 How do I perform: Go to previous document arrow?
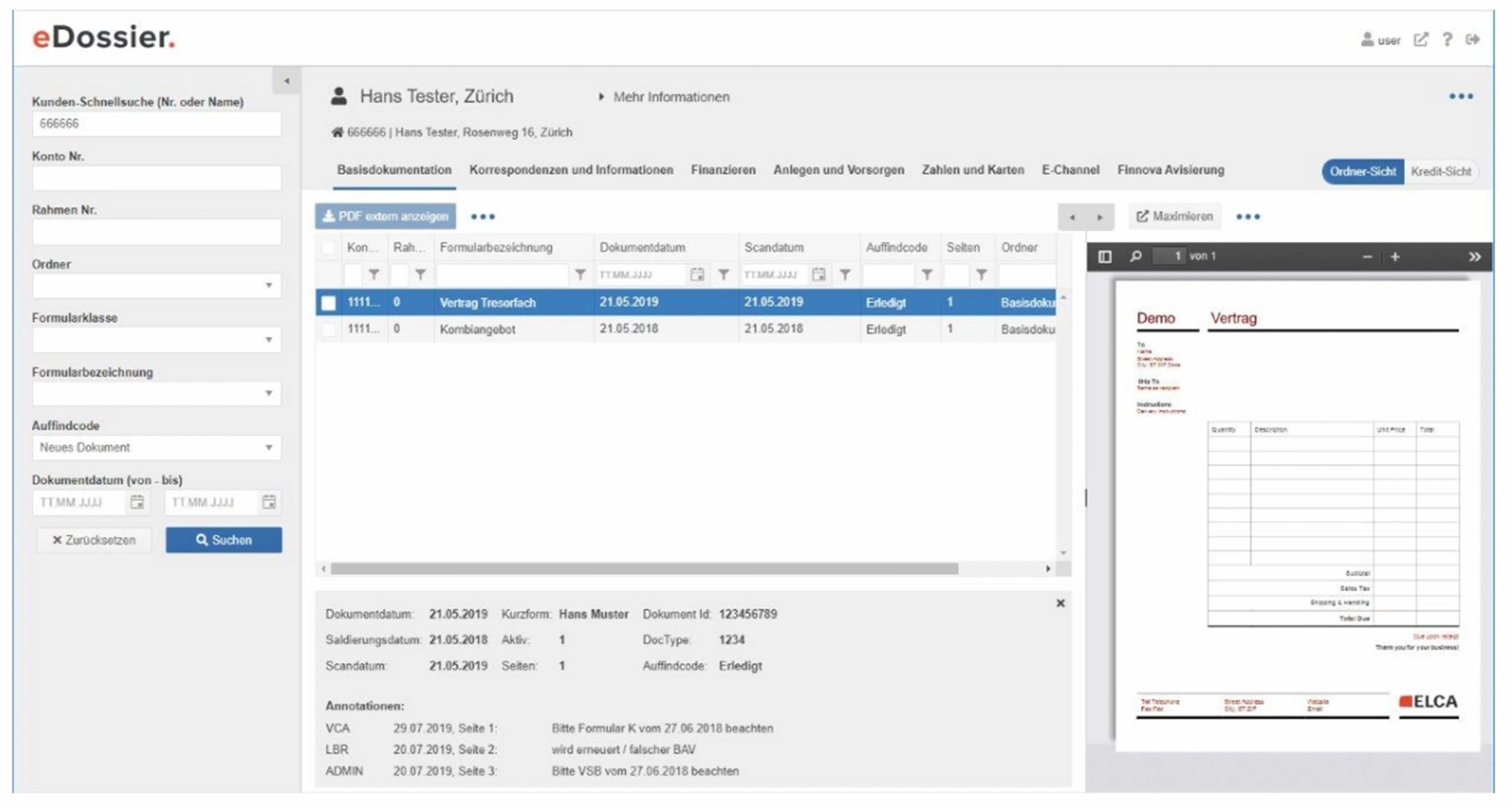[1072, 217]
